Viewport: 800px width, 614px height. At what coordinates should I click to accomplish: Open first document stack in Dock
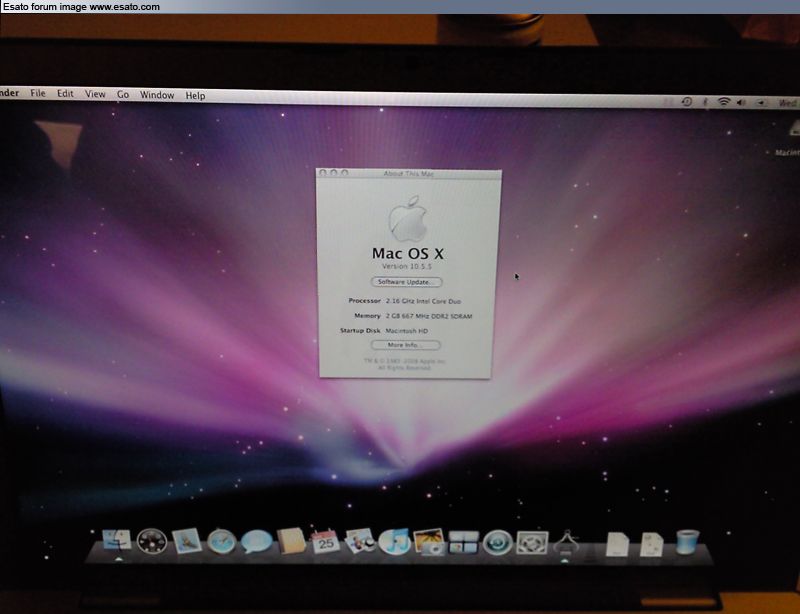pos(617,544)
